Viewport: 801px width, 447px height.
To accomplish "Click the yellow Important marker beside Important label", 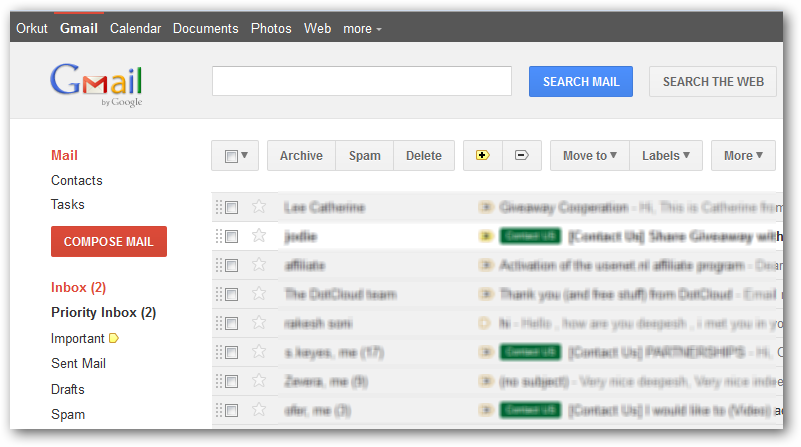I will (x=114, y=338).
